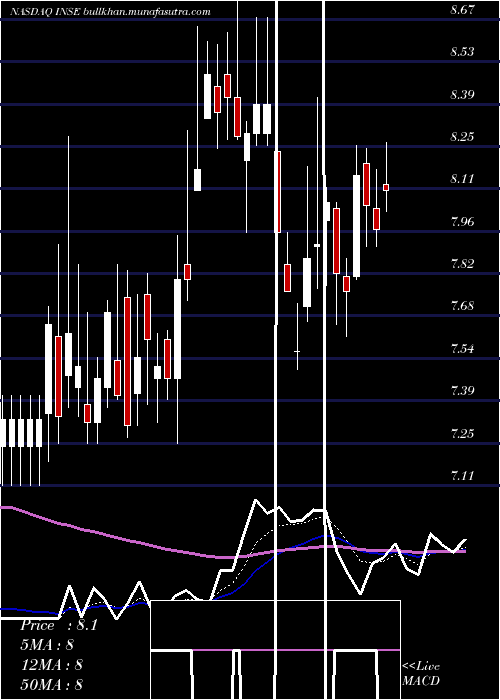Click the last small red candlestick near 8.11
Screen dimensions: 500x700
(x=386, y=187)
